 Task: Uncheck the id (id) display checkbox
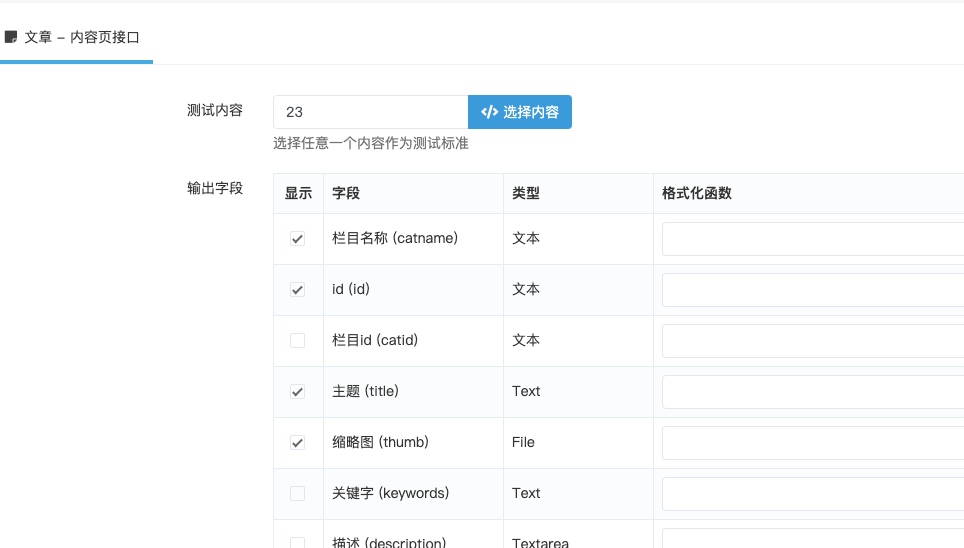[x=298, y=290]
